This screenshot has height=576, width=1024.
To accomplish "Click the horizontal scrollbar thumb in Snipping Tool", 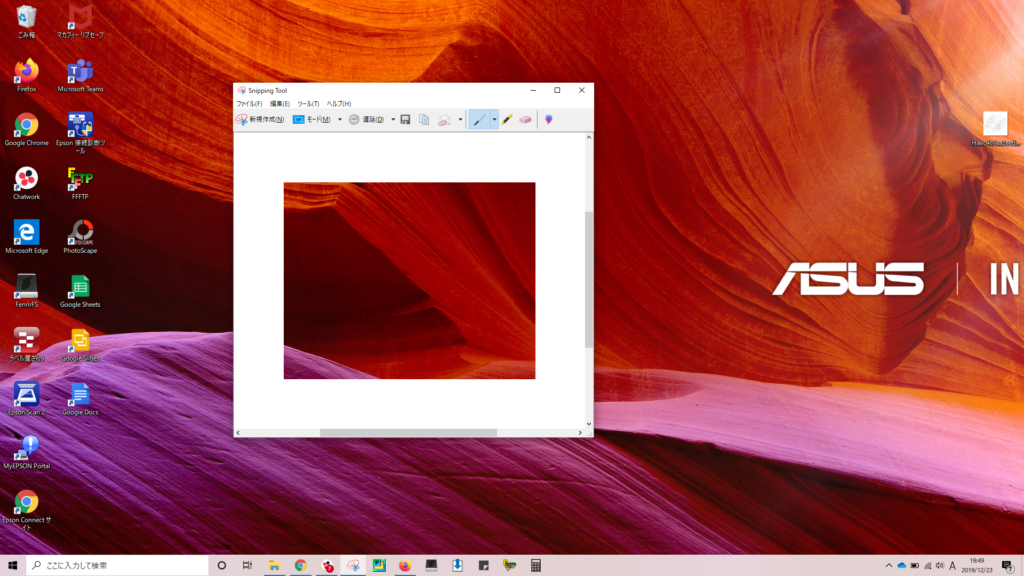I will [x=408, y=433].
